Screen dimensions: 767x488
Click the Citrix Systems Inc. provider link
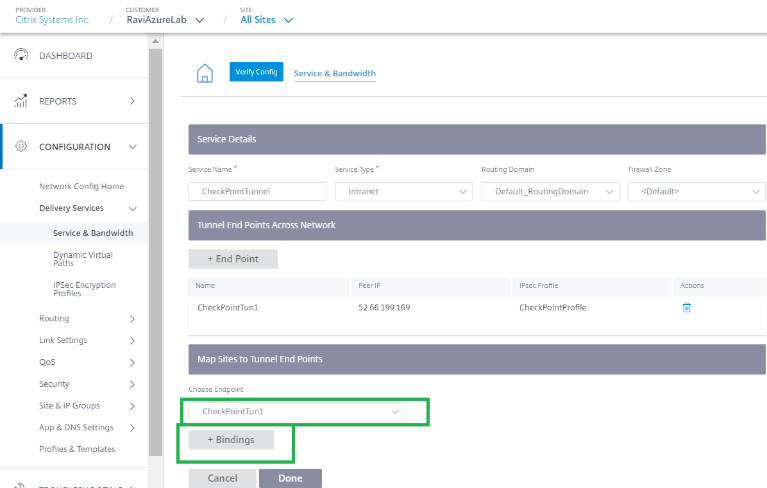click(x=52, y=20)
